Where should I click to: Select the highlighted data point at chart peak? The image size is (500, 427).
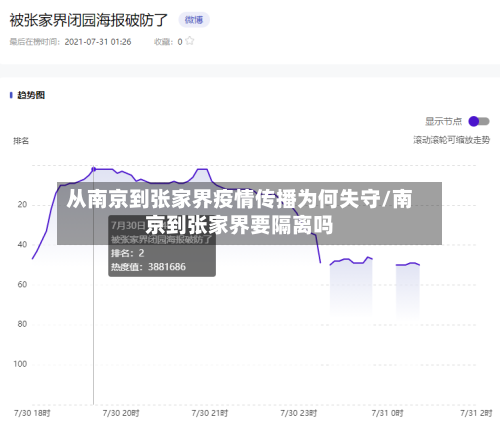click(94, 169)
